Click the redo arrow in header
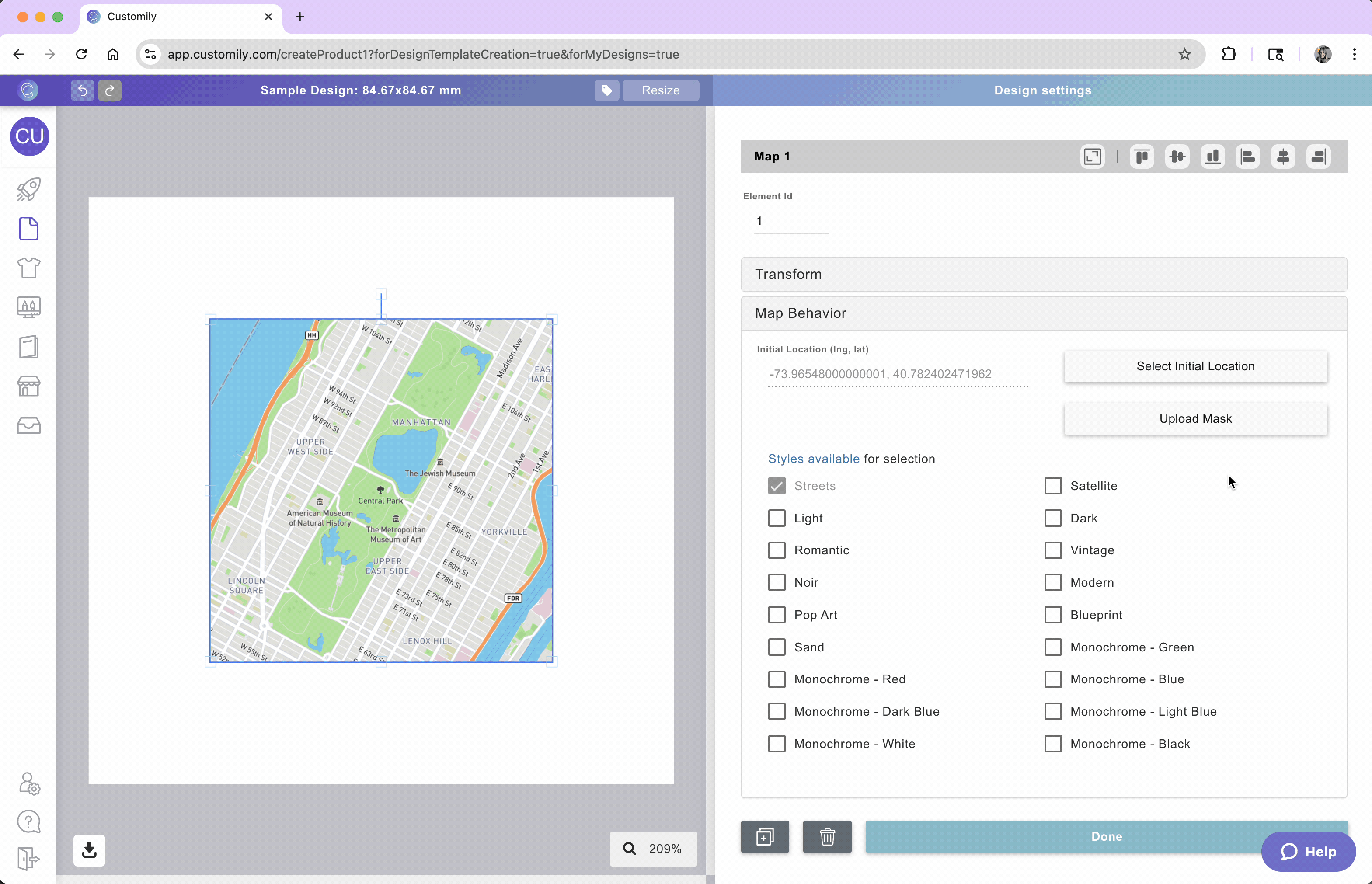The height and width of the screenshot is (884, 1372). 110,90
